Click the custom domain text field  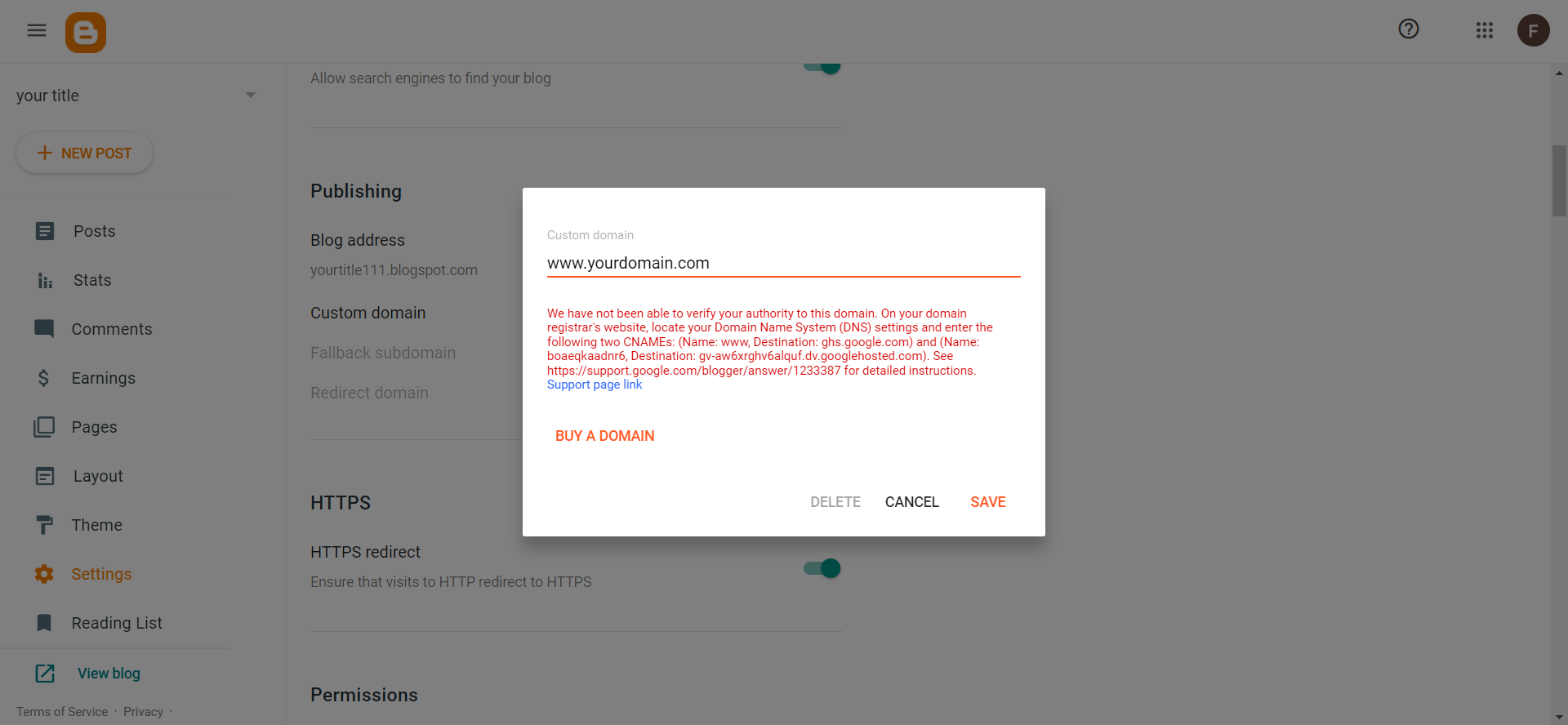coord(782,263)
